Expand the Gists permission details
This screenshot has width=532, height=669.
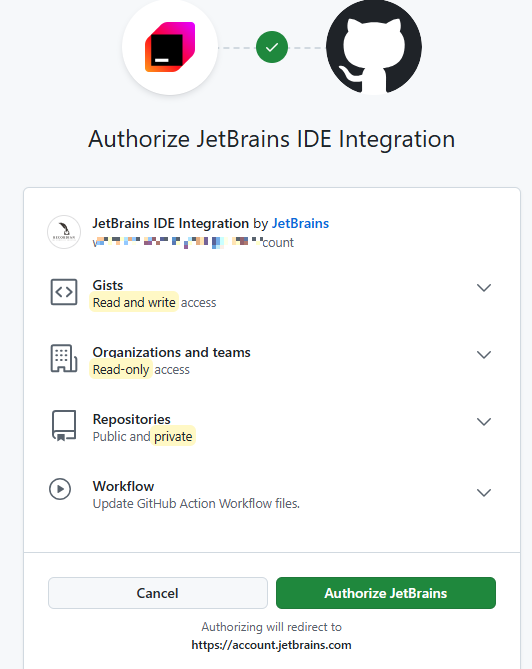point(484,288)
